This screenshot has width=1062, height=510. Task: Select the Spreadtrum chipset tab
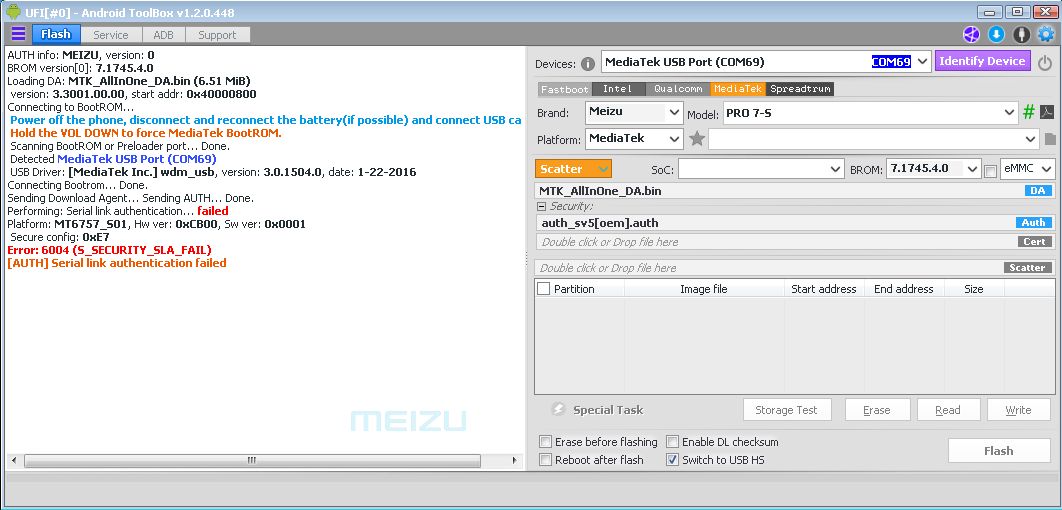pyautogui.click(x=800, y=89)
